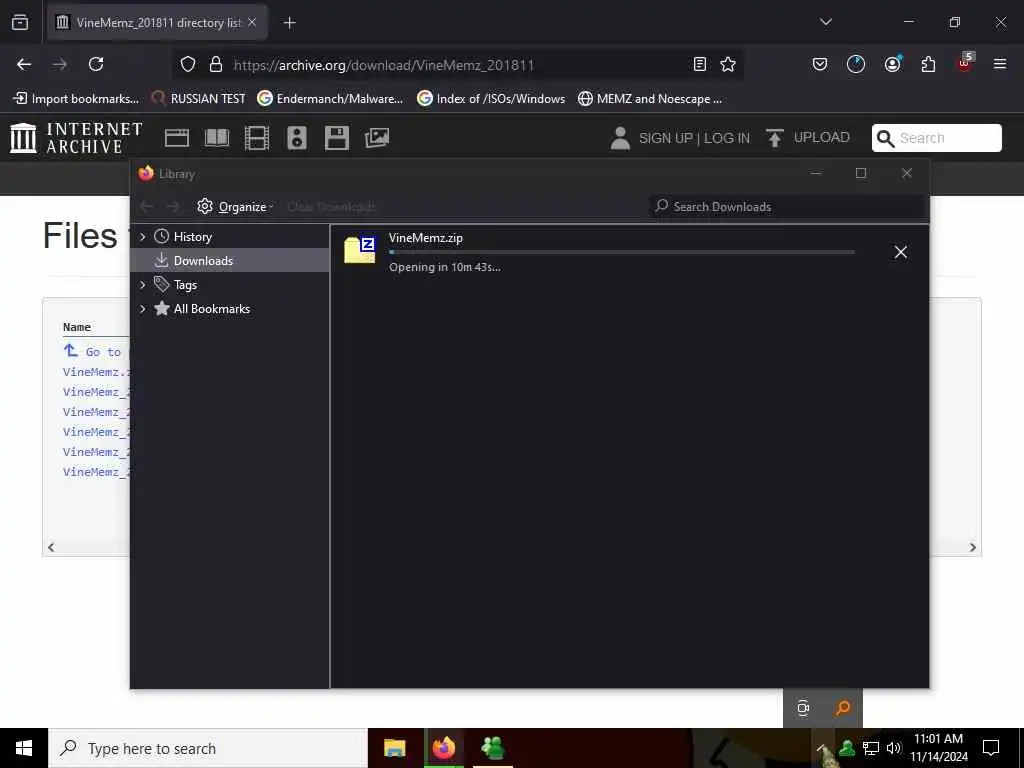Screen dimensions: 1024x768
Task: Open the Firefox account icon
Action: point(892,64)
